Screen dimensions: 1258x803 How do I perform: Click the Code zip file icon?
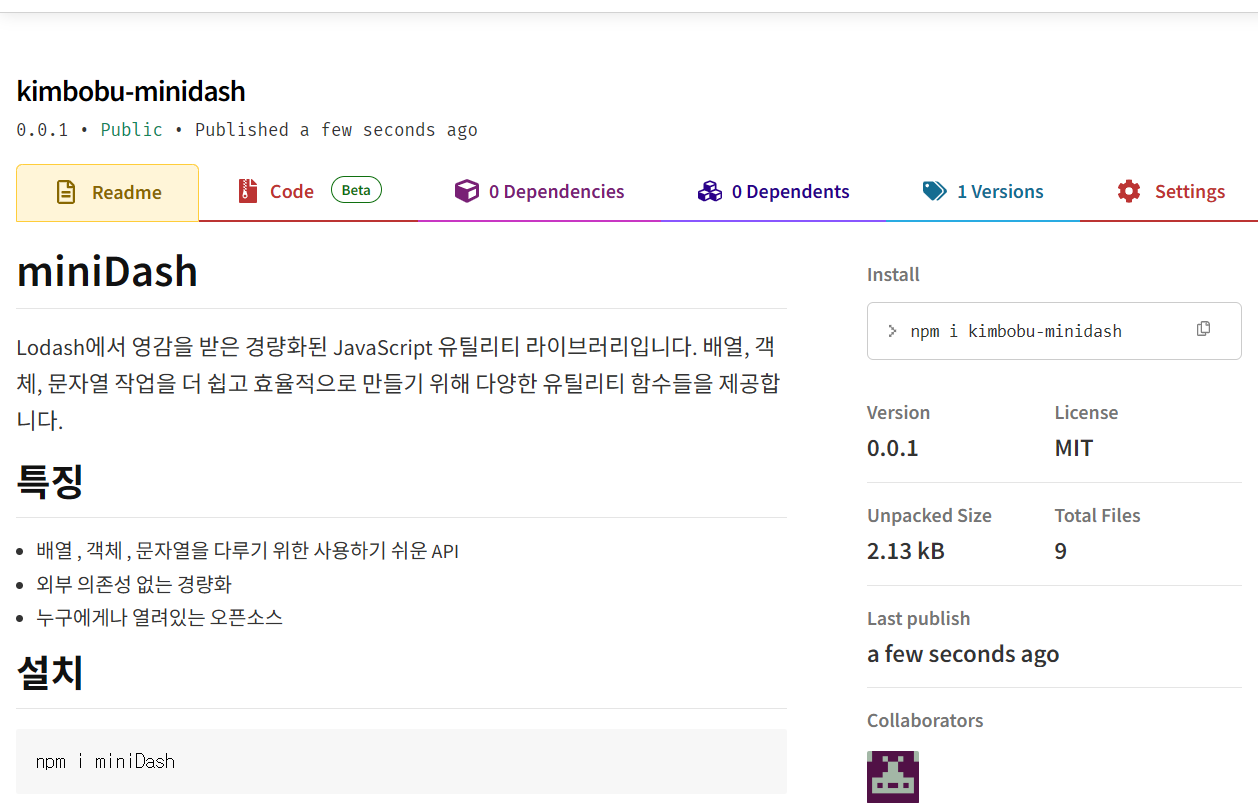[248, 191]
